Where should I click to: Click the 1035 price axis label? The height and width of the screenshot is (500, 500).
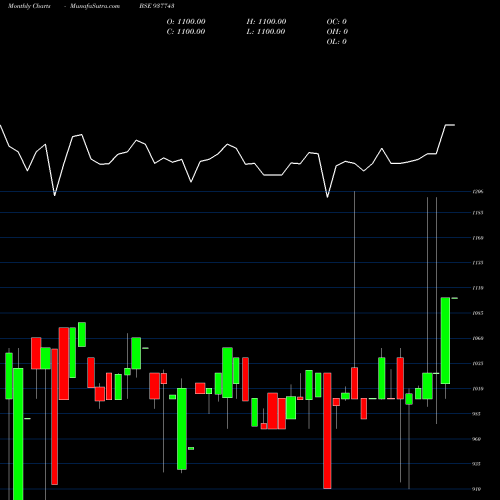tap(478, 364)
